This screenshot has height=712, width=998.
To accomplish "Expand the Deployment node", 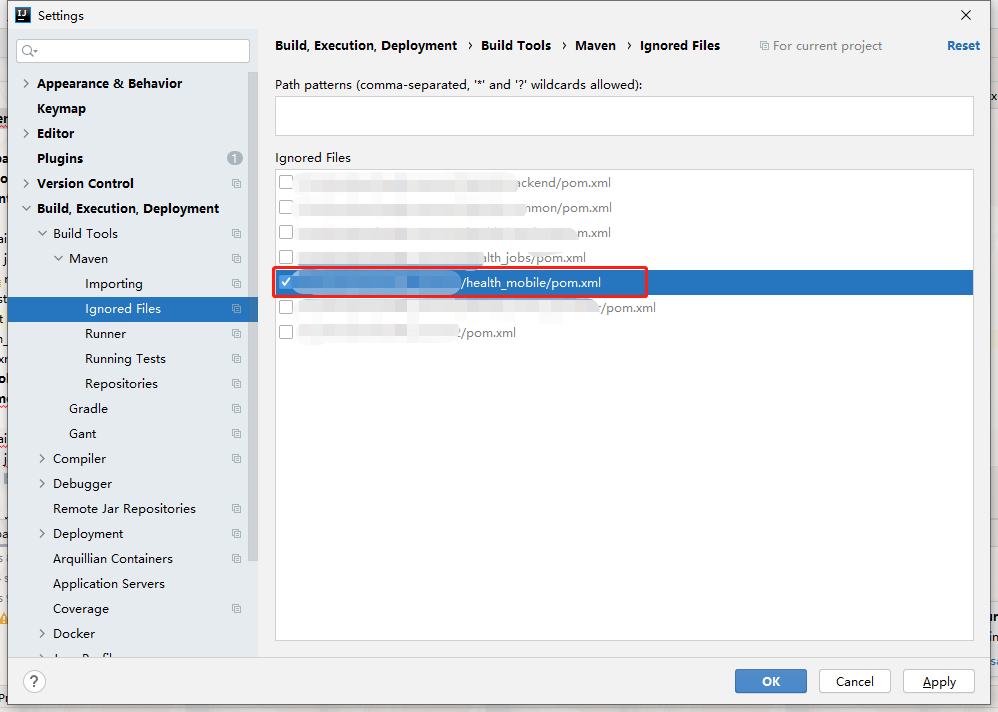I will (x=42, y=534).
